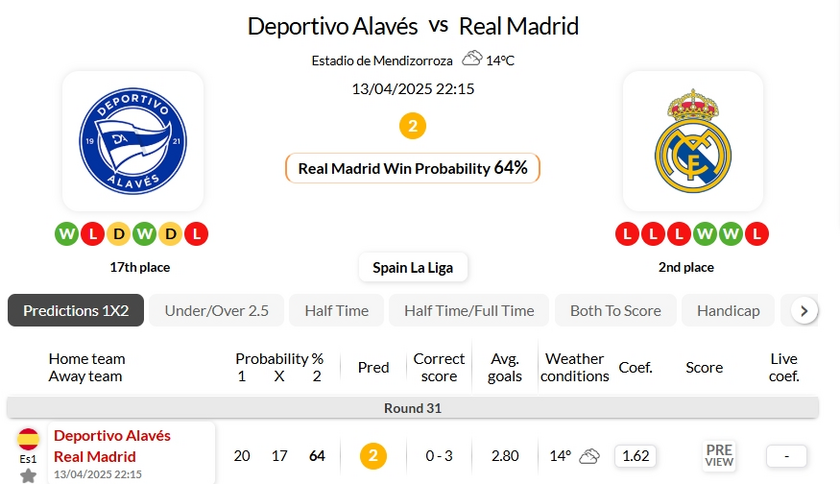Click the orange prediction badge in the match row
The image size is (840, 484).
[373, 456]
